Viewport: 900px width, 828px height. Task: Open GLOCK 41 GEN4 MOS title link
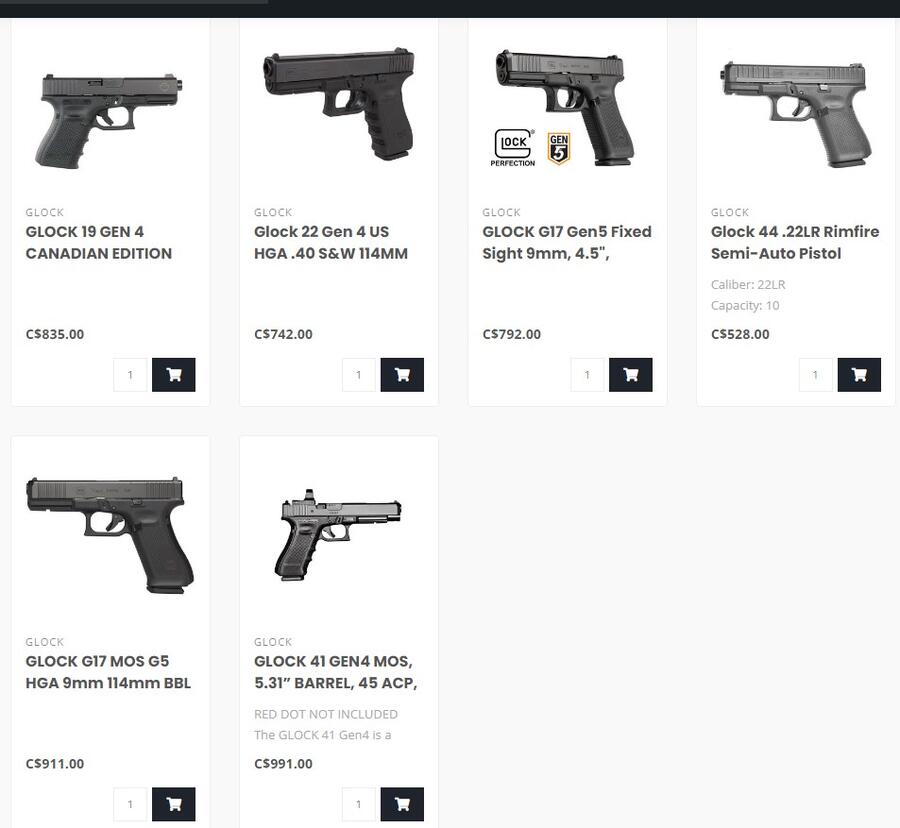(335, 672)
